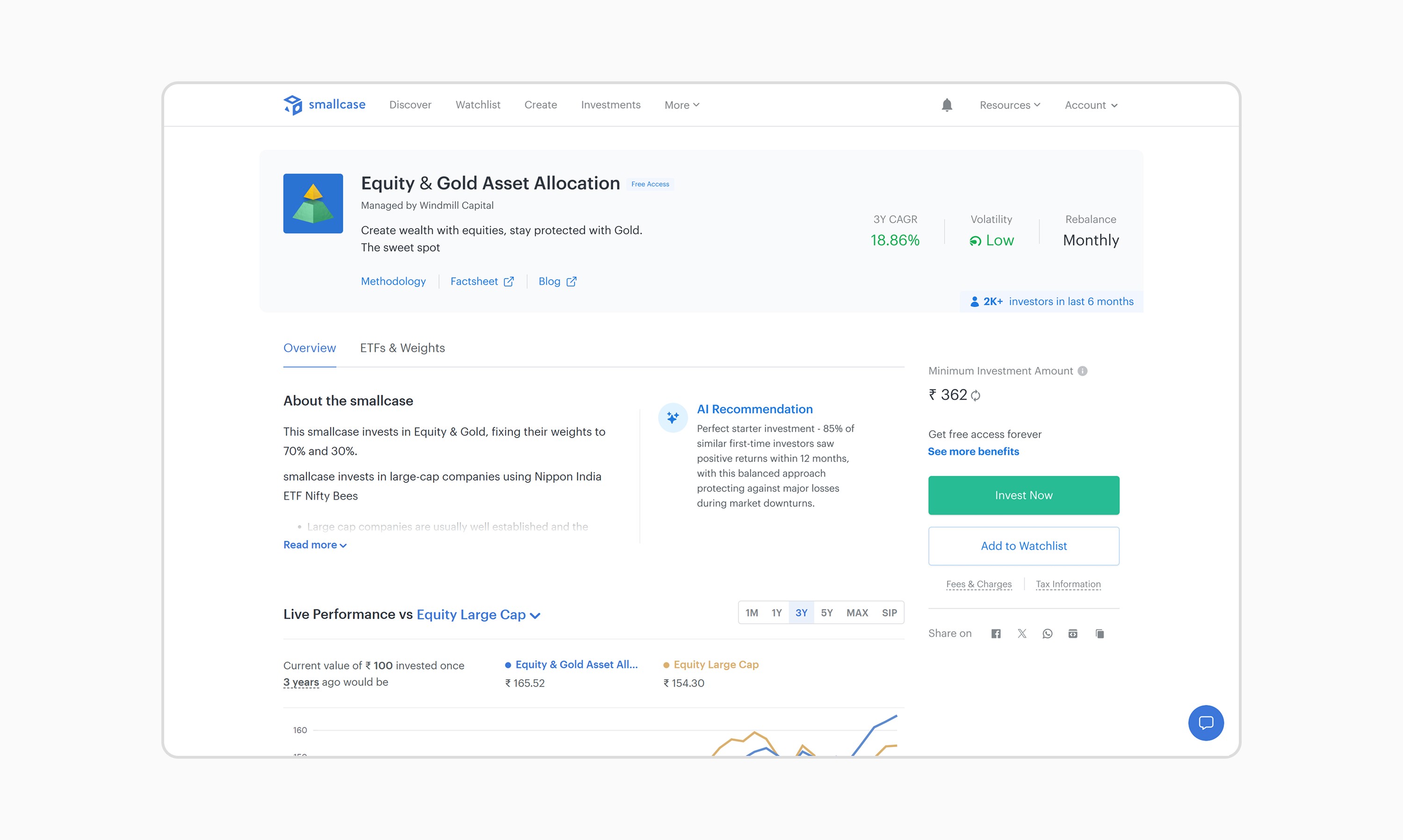Open the Methodology link
Viewport: 1403px width, 840px height.
[393, 281]
